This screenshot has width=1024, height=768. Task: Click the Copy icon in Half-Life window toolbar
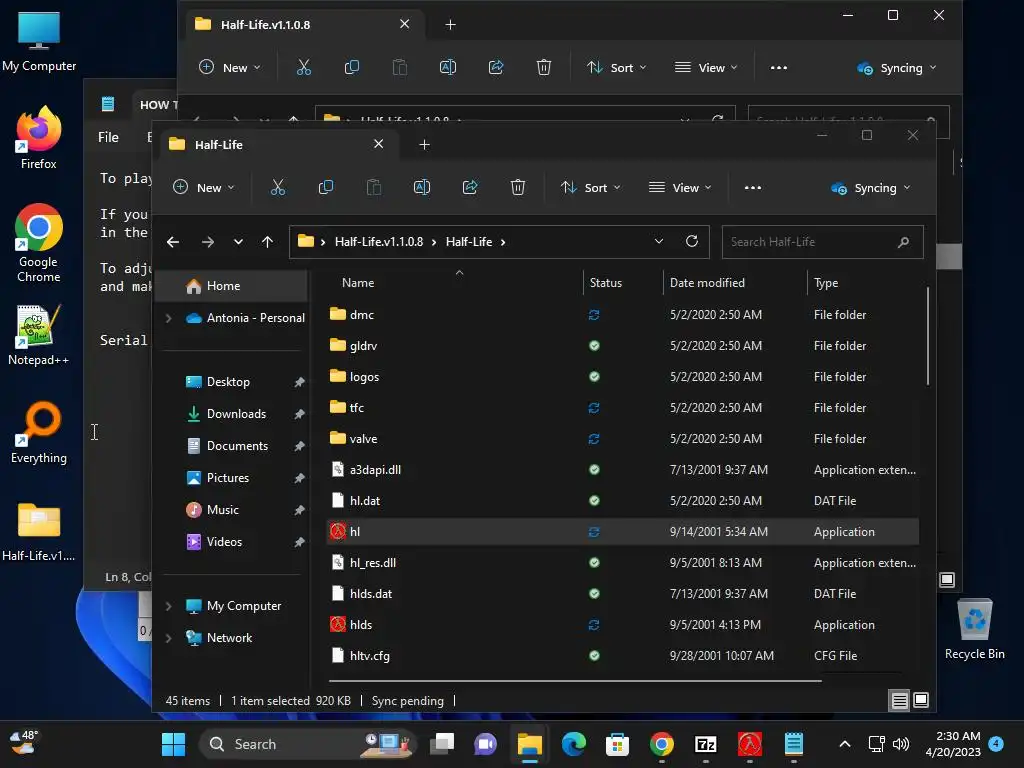(325, 187)
